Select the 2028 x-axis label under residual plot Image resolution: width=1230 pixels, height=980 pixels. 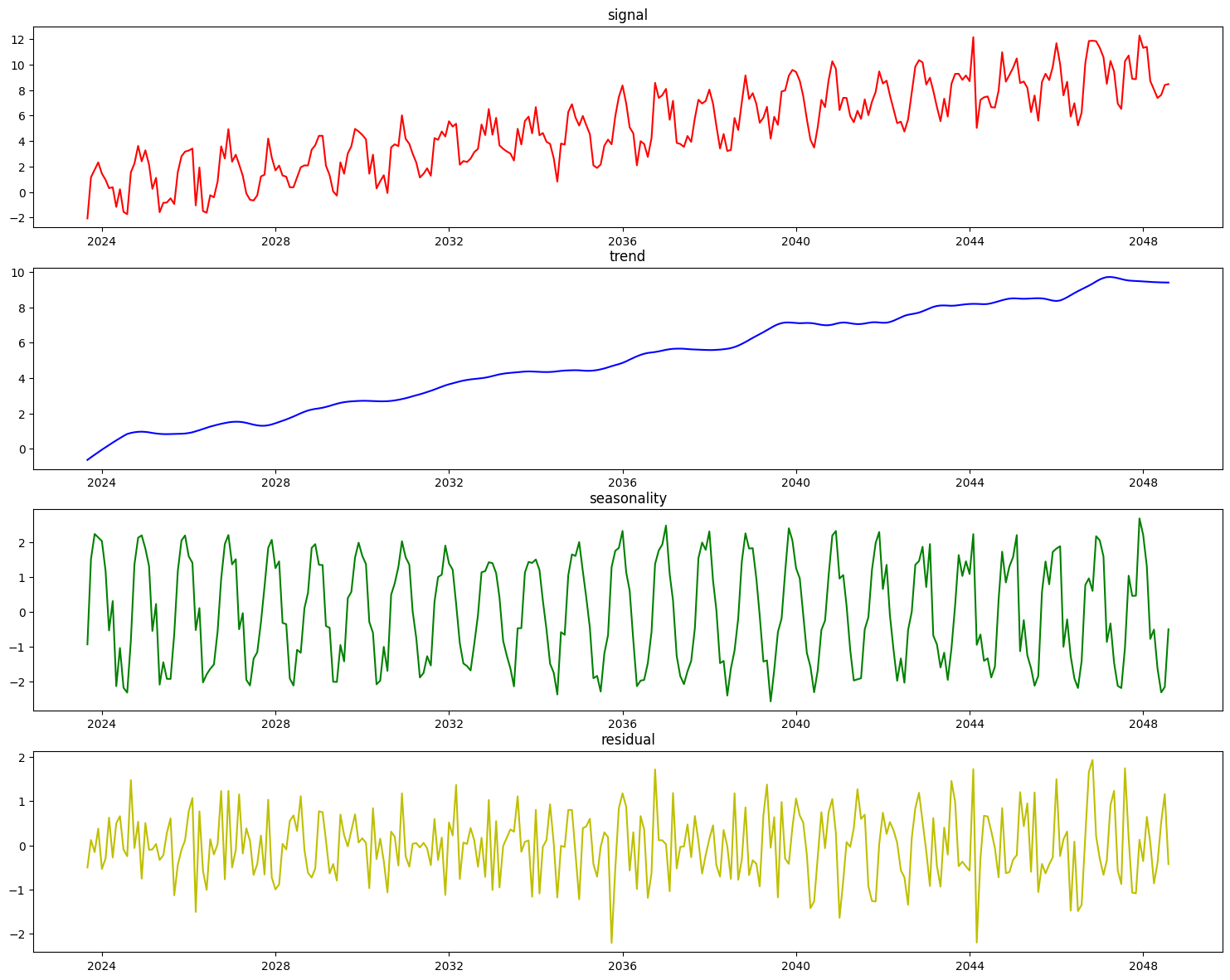click(275, 965)
